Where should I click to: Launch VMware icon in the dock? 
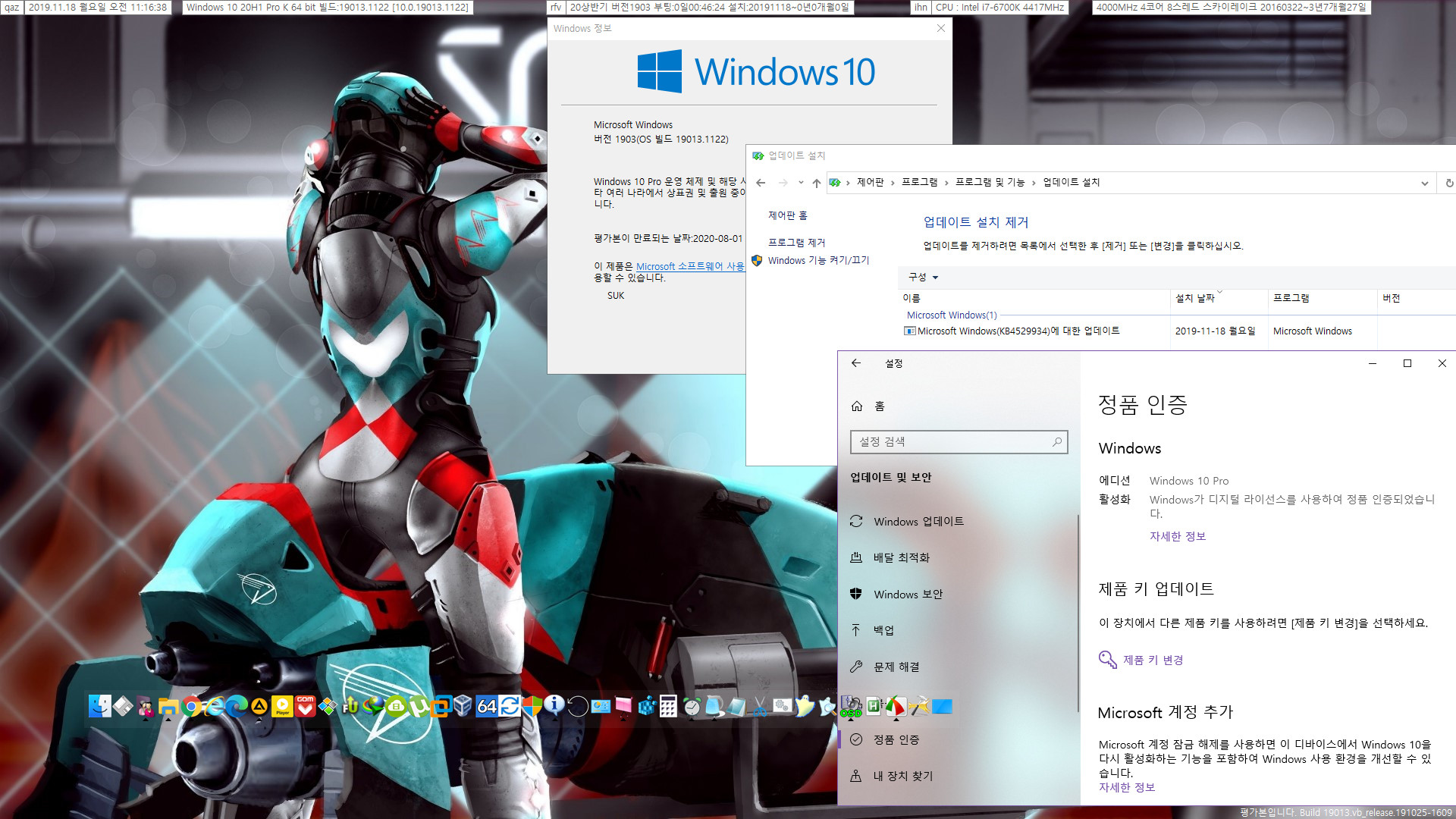pos(441,706)
